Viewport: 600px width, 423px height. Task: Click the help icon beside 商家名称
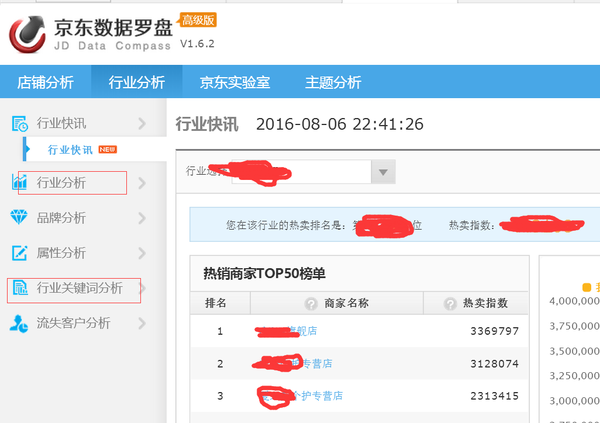(311, 304)
